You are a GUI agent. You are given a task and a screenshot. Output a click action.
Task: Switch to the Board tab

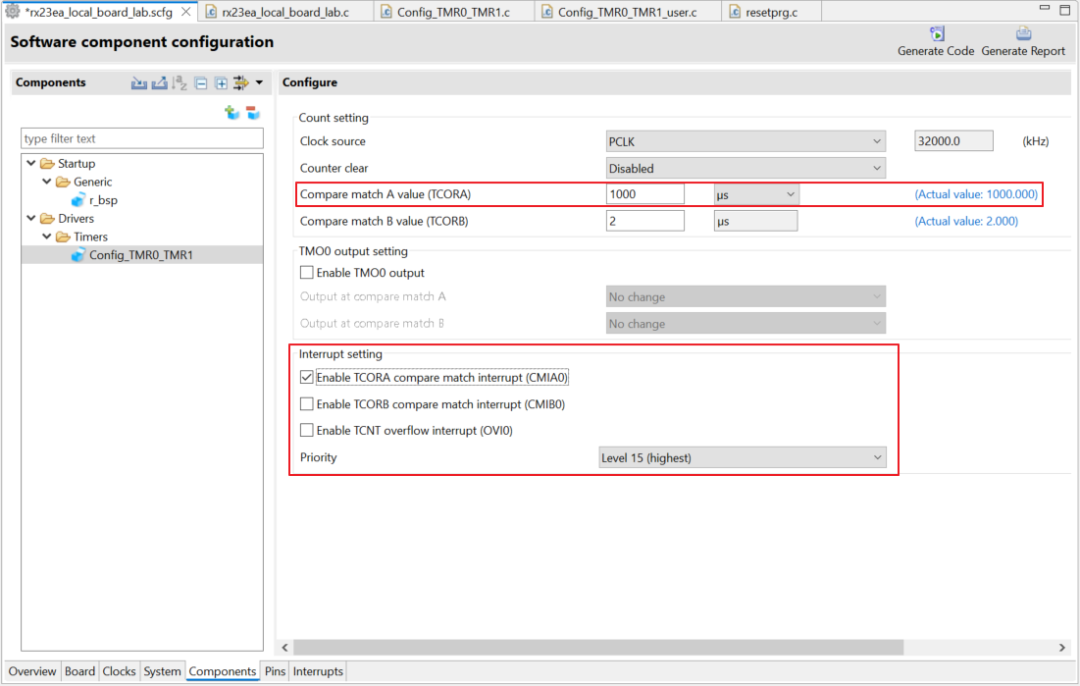pyautogui.click(x=80, y=672)
